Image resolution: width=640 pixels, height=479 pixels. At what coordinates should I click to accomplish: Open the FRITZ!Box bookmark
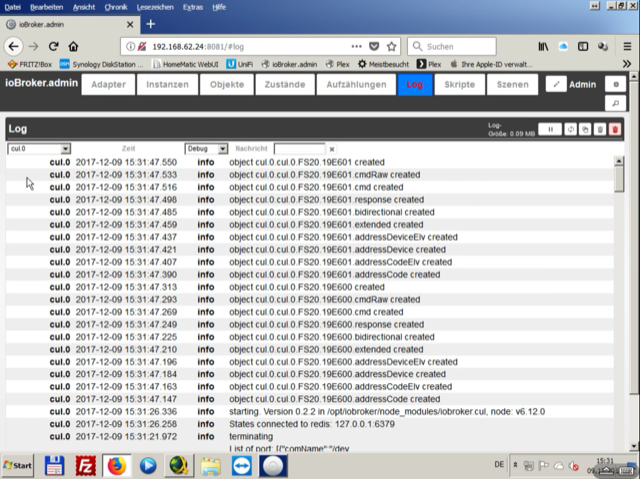coord(30,64)
